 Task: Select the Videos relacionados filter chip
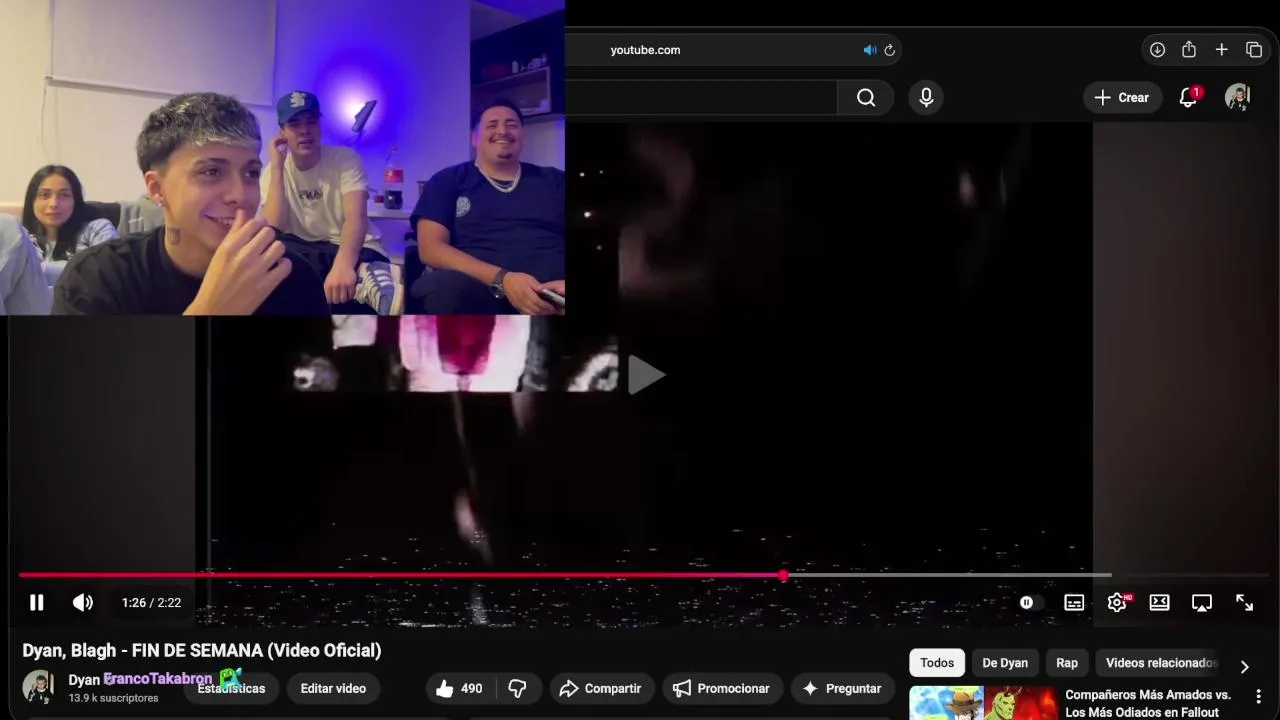click(x=1160, y=662)
